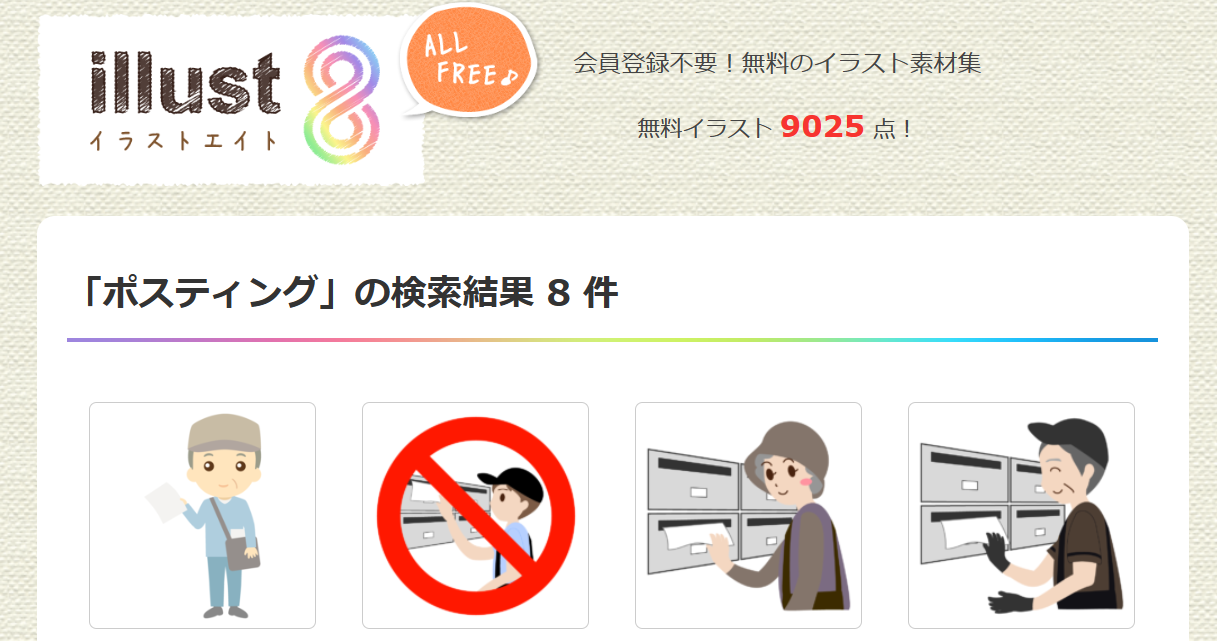The width and height of the screenshot is (1217, 641).
Task: Open the elderly woman posting flyers illustration
Action: point(748,515)
